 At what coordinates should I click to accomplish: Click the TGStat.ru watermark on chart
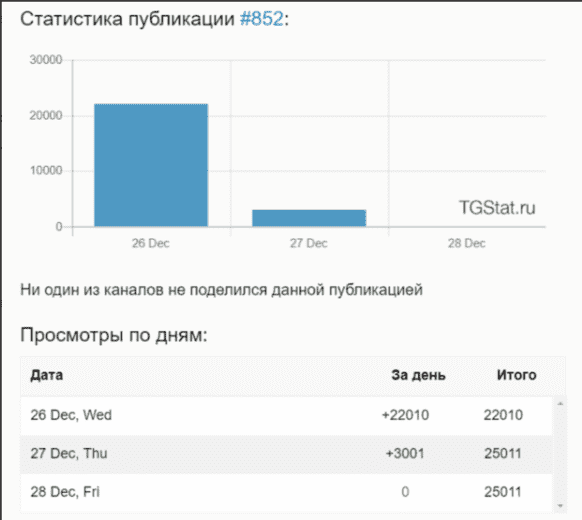tap(497, 207)
